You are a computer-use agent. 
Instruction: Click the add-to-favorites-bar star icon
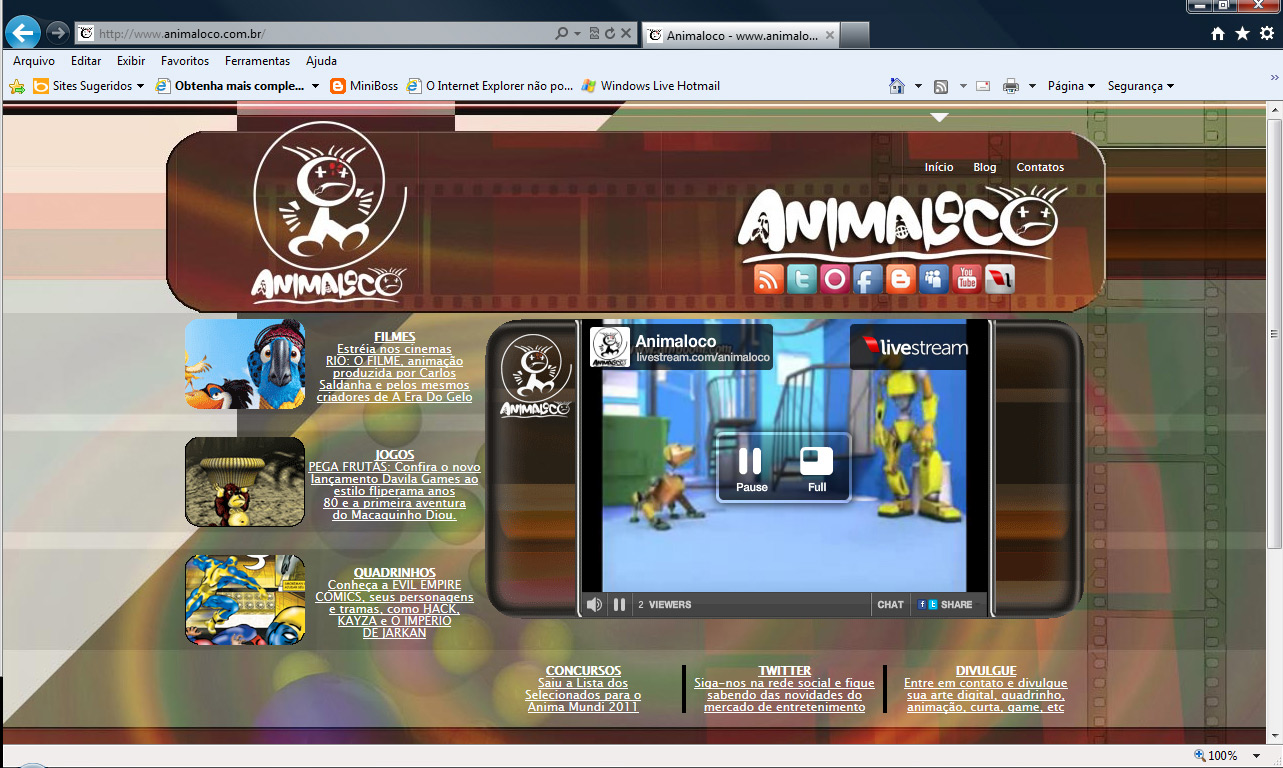pos(17,86)
